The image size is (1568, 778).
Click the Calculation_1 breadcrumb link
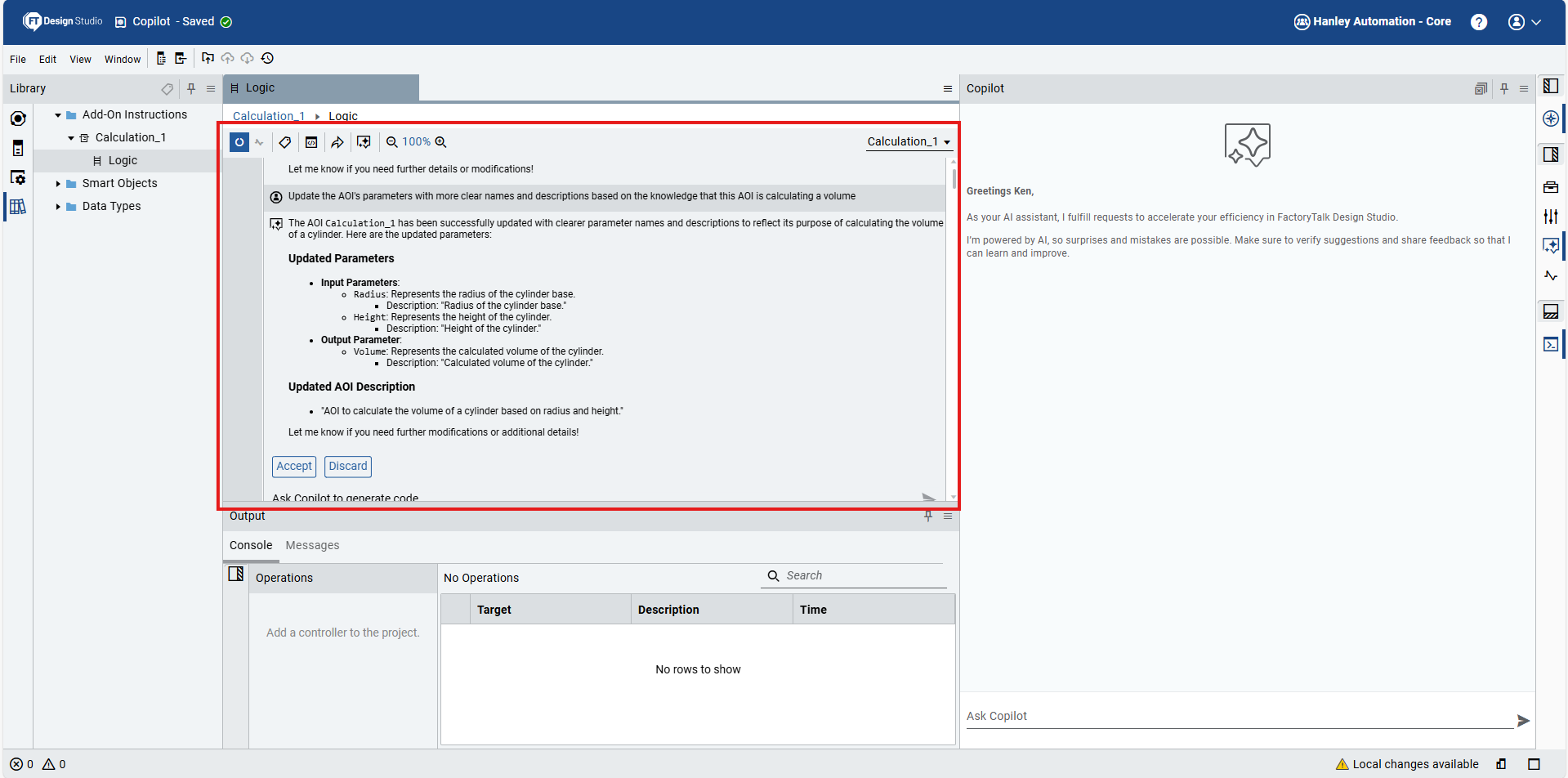(269, 116)
